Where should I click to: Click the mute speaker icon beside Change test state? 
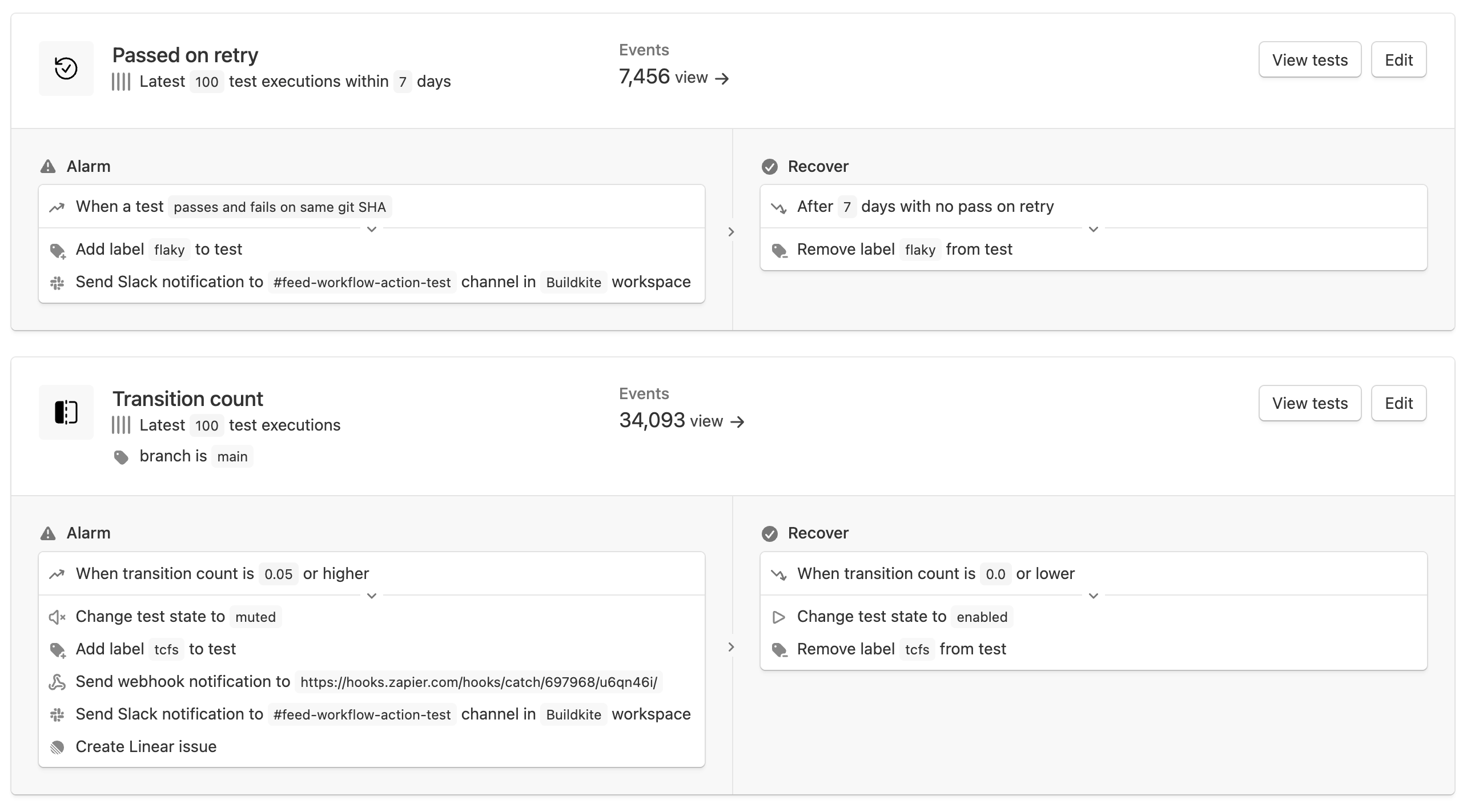(x=58, y=617)
